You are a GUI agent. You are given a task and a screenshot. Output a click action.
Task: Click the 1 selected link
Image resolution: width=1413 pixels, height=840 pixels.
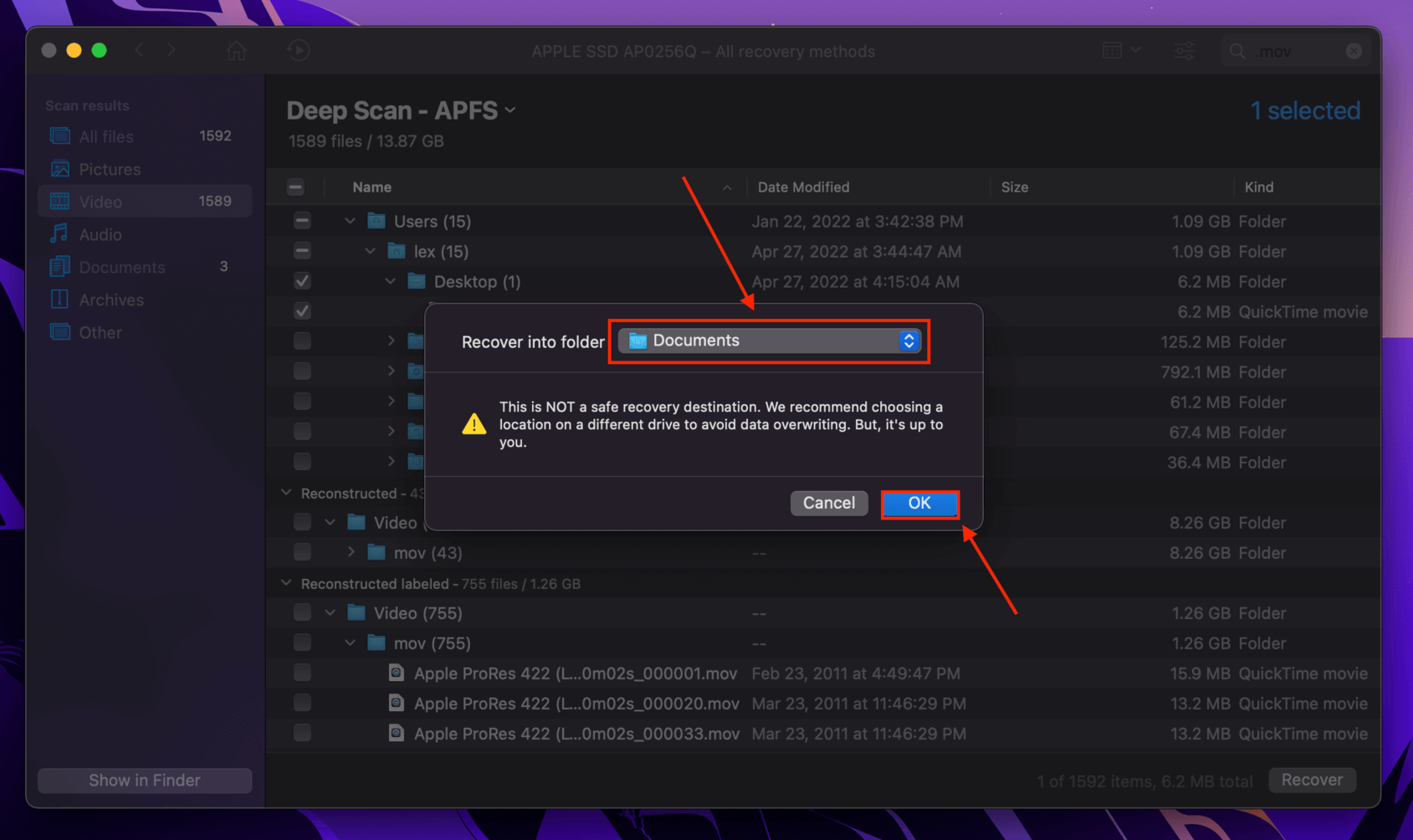[x=1305, y=110]
